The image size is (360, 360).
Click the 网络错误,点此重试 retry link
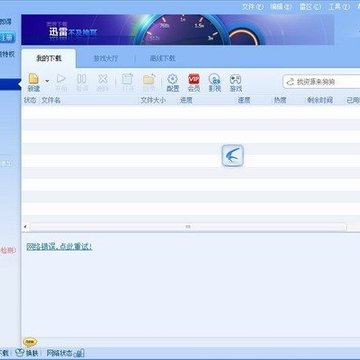tap(59, 247)
